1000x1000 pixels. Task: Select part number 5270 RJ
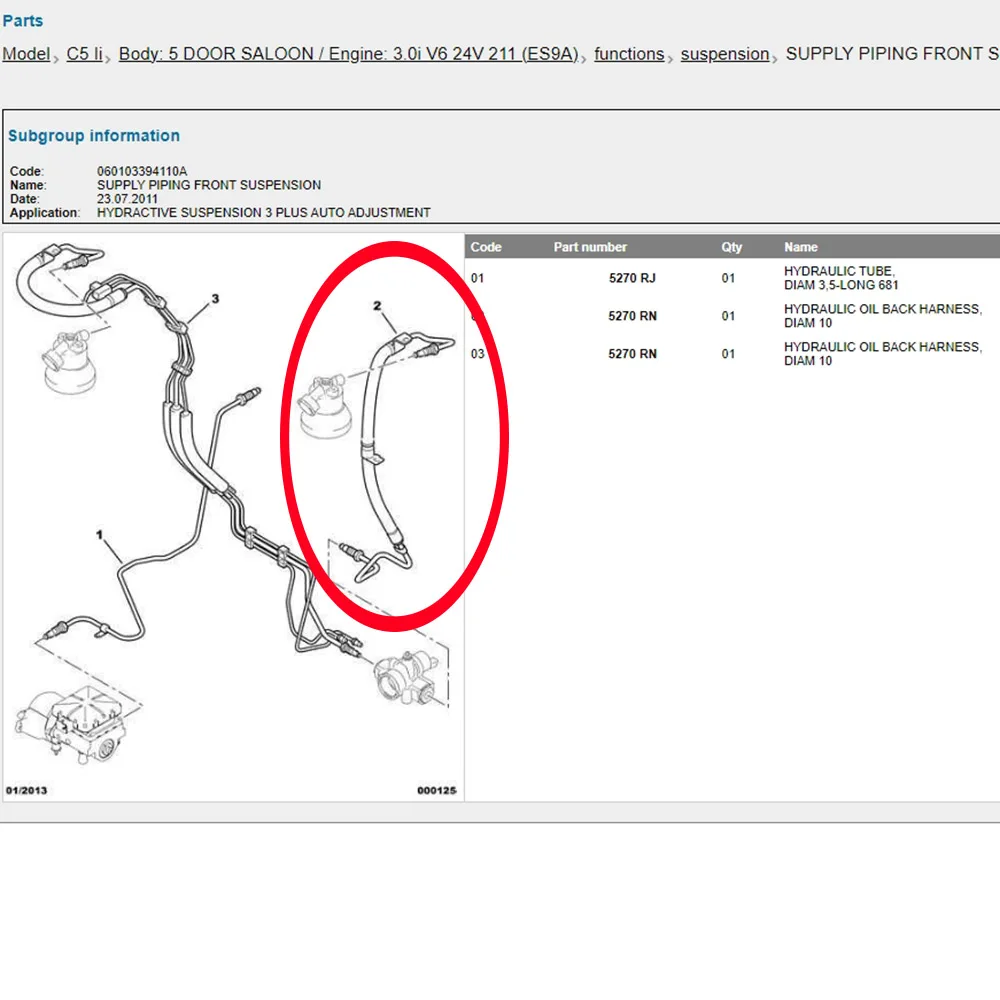632,278
